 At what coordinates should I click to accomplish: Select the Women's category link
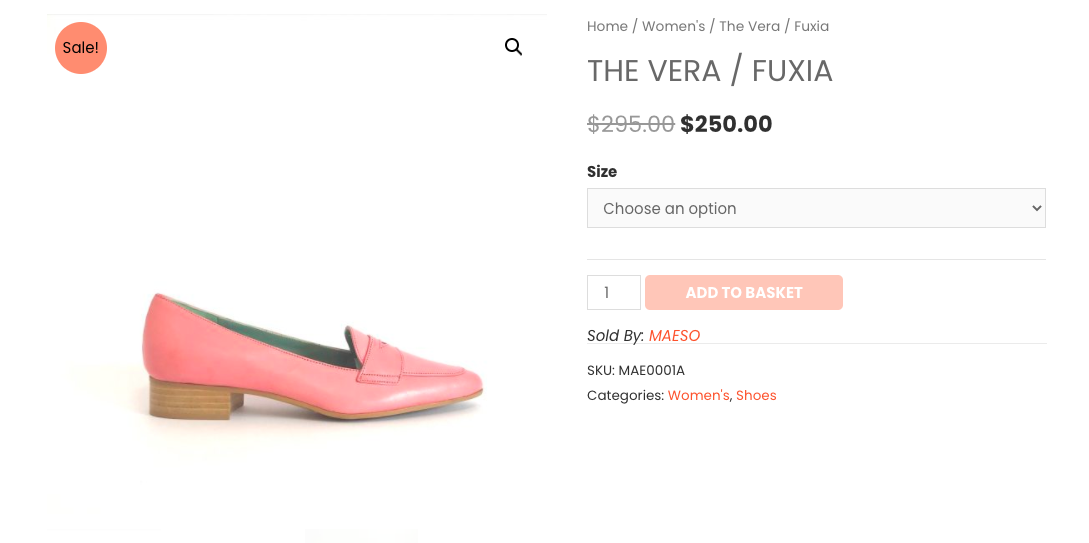(x=698, y=395)
